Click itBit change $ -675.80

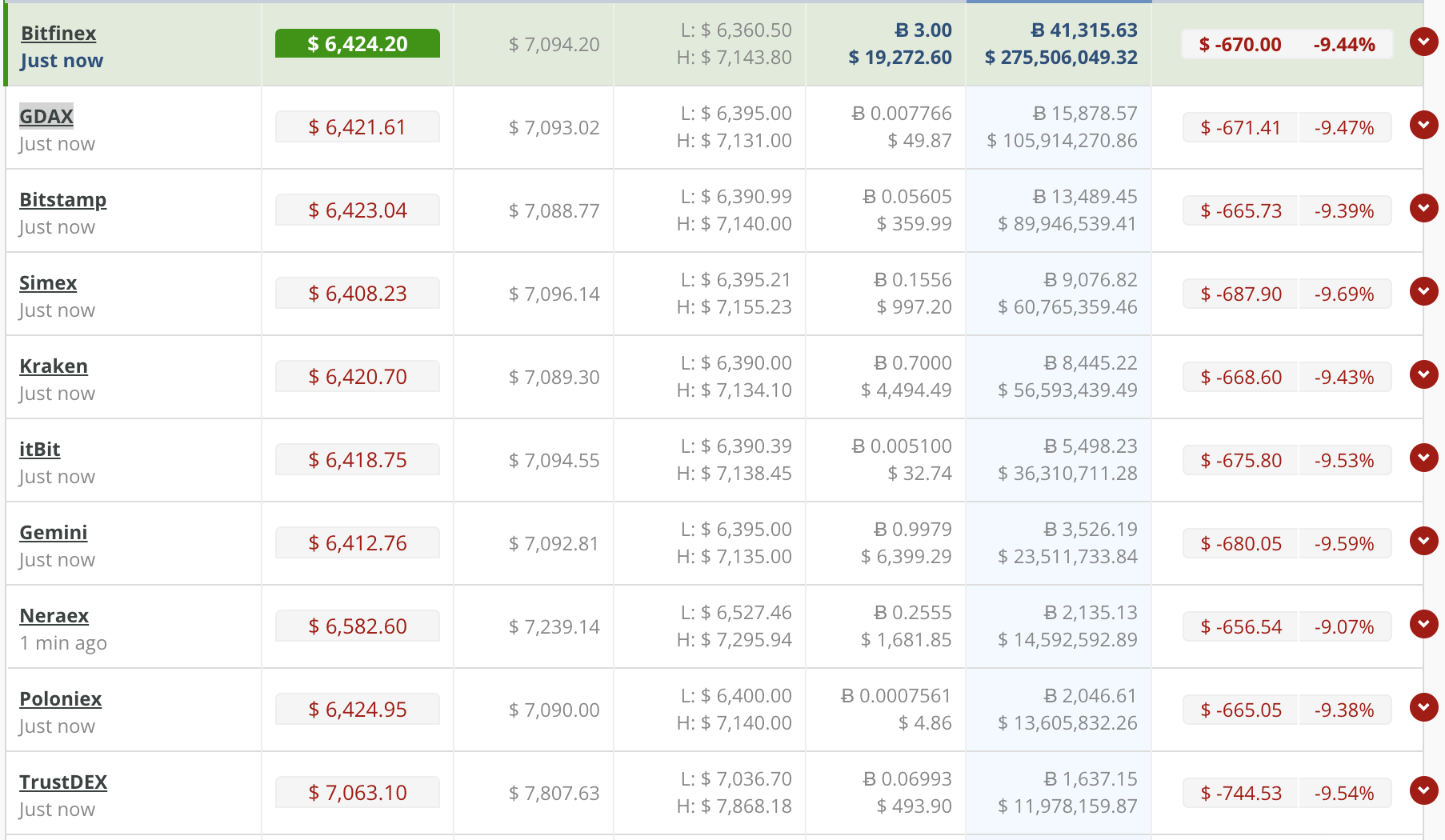coord(1240,461)
